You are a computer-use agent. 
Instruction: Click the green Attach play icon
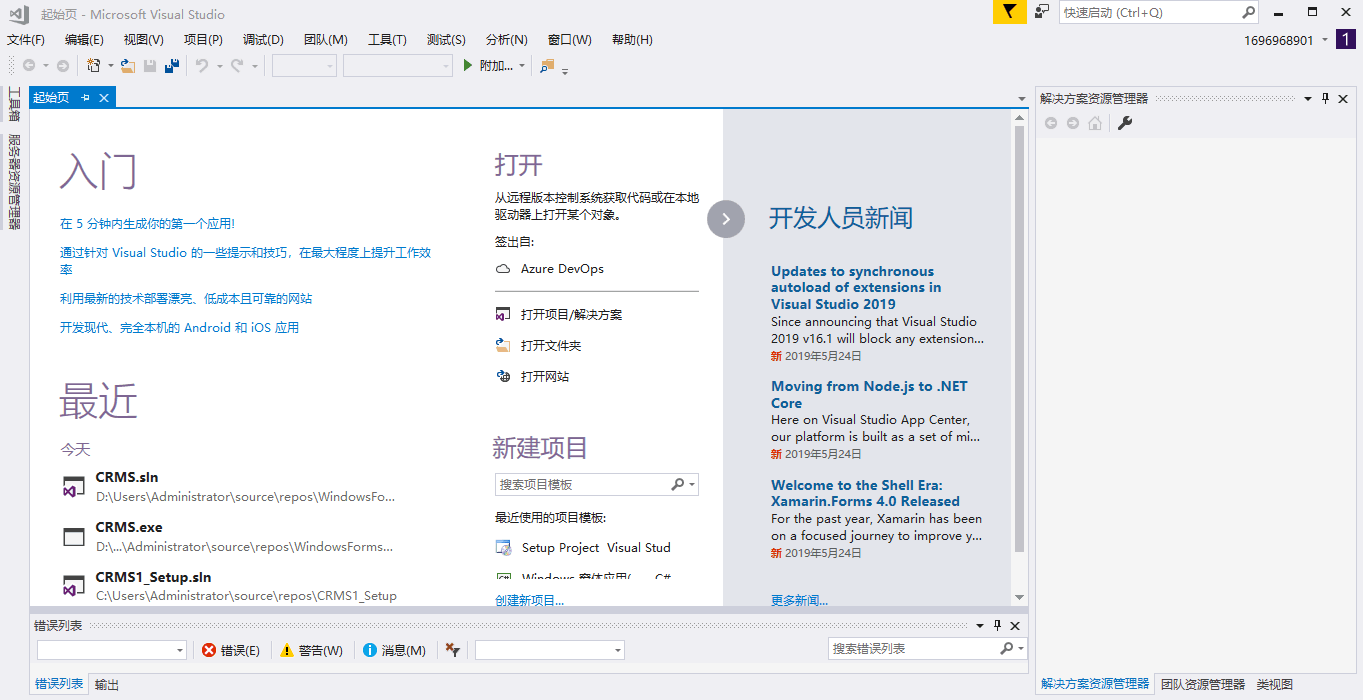[x=467, y=66]
